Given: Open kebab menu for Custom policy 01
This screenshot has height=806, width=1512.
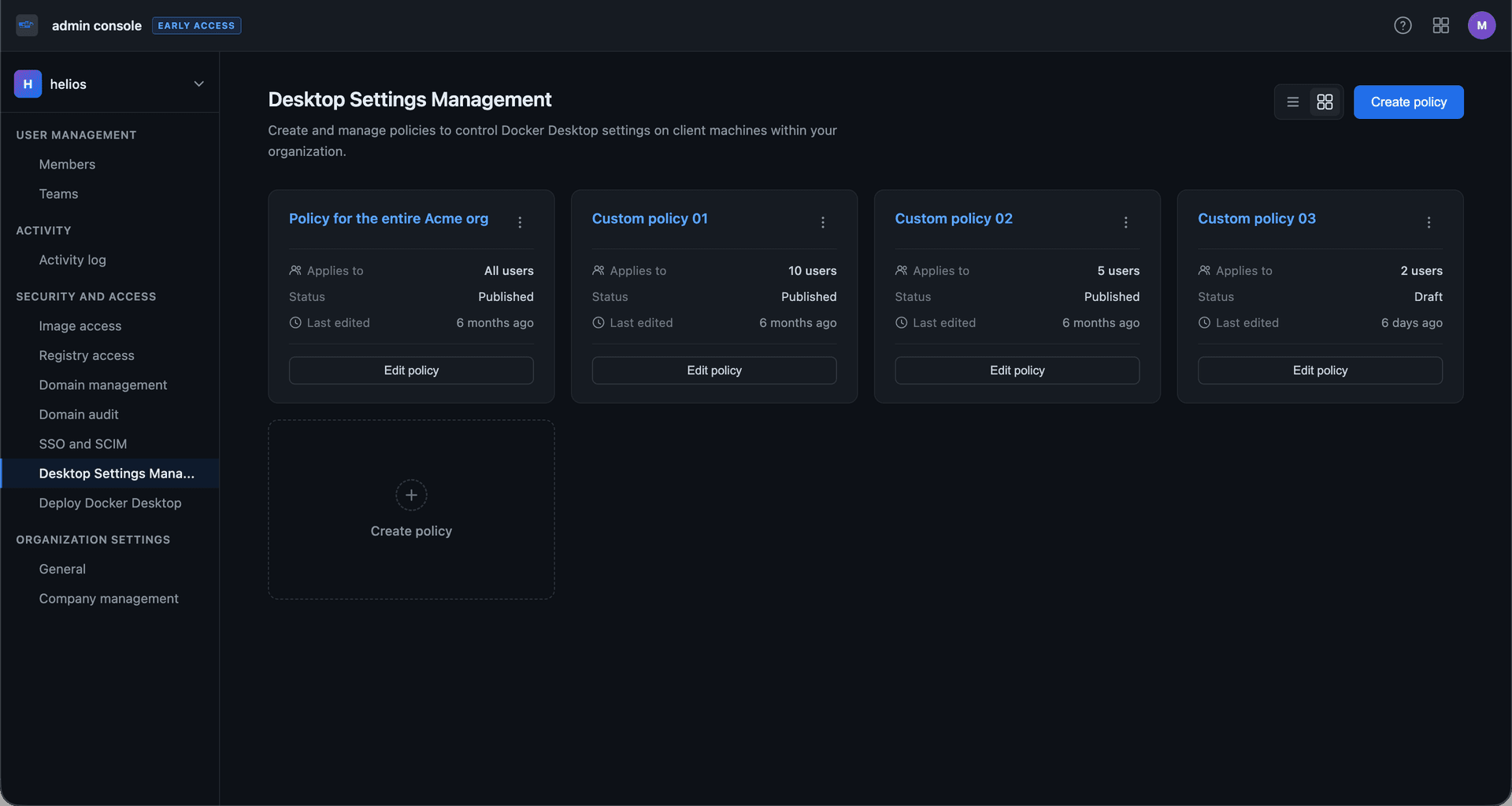Looking at the screenshot, I should click(823, 222).
